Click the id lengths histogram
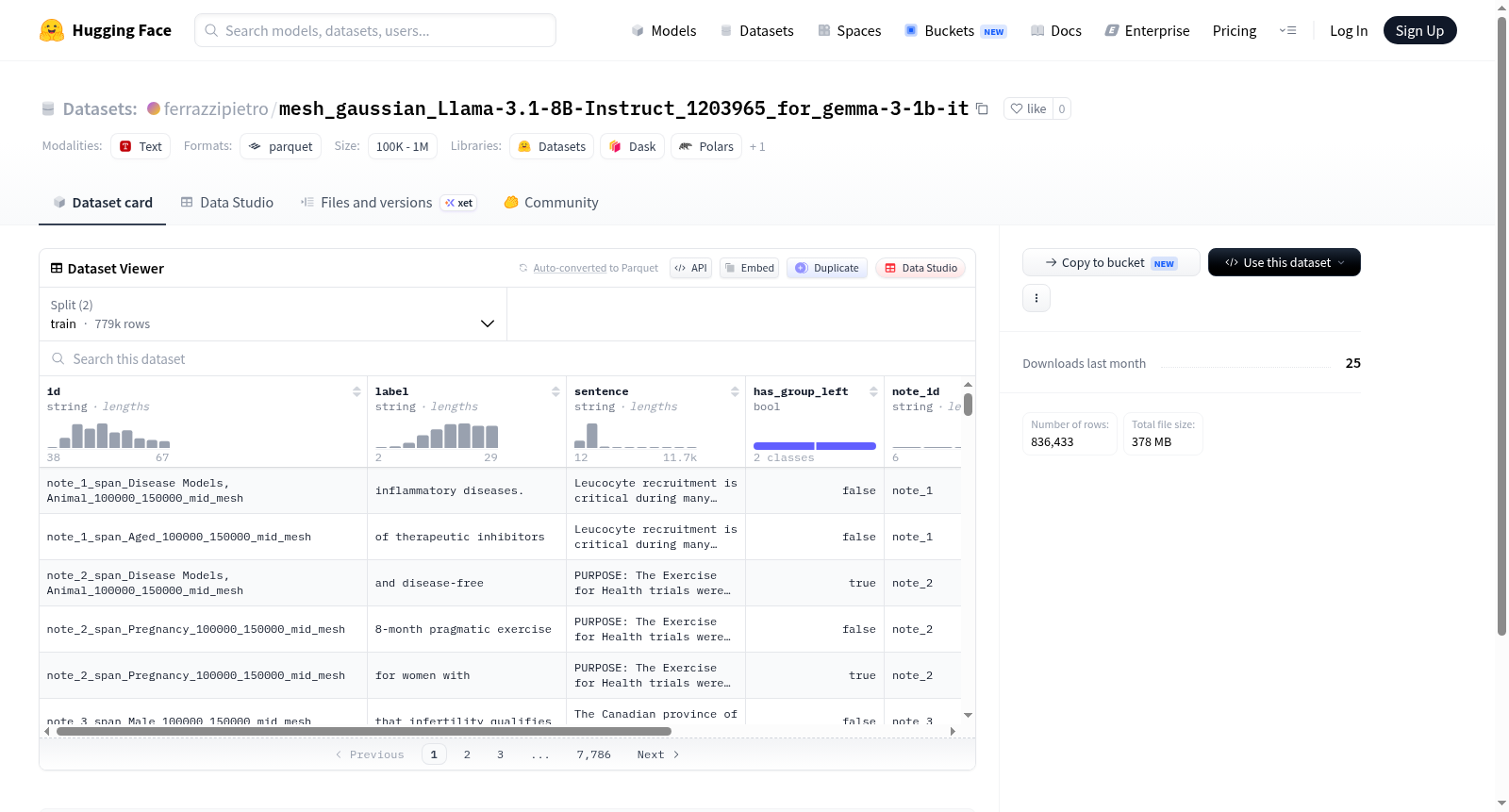 click(x=108, y=436)
